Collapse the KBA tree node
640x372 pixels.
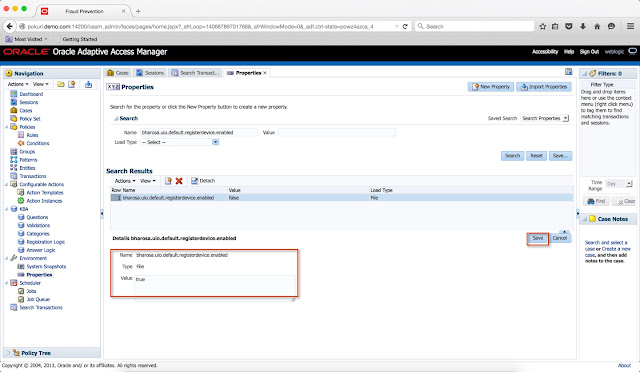(x=7, y=209)
